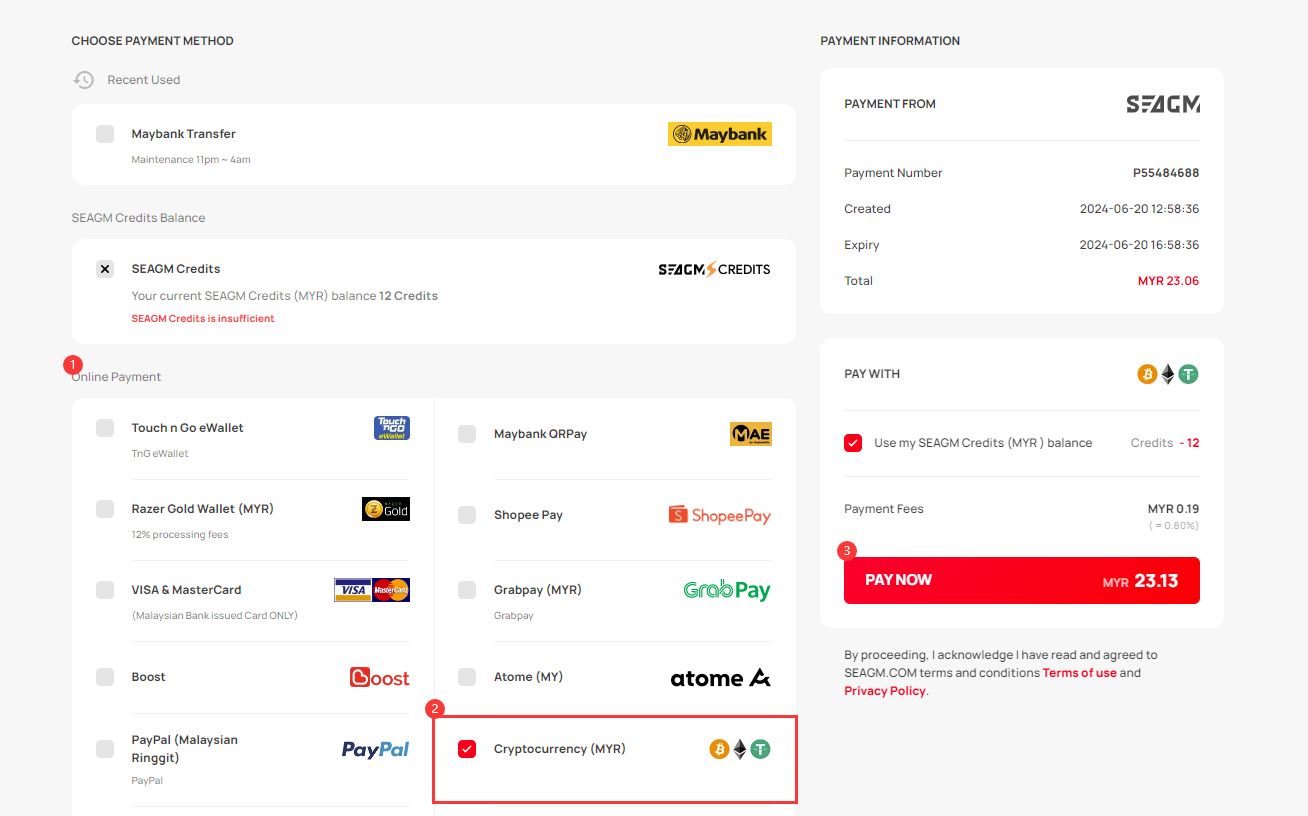Image resolution: width=1308 pixels, height=816 pixels.
Task: Click '(Malaysian Bank issued Card ONLY)' note
Action: tap(215, 616)
